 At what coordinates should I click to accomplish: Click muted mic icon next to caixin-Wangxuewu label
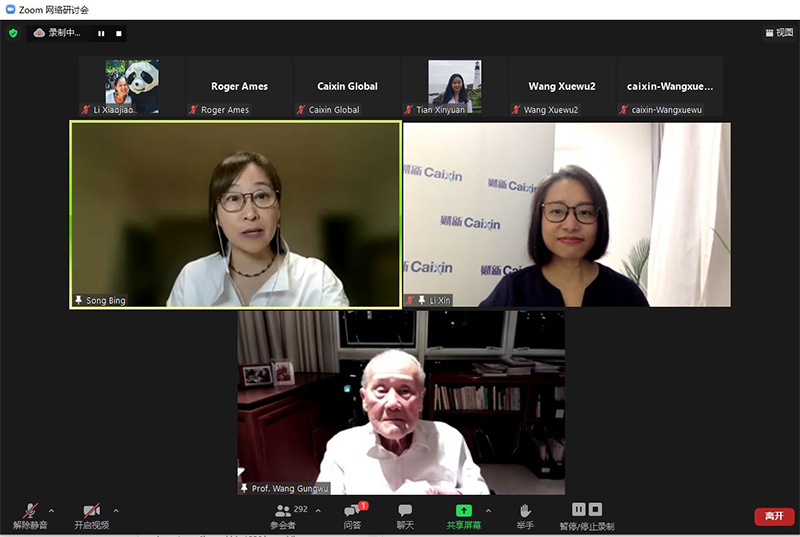tap(624, 110)
